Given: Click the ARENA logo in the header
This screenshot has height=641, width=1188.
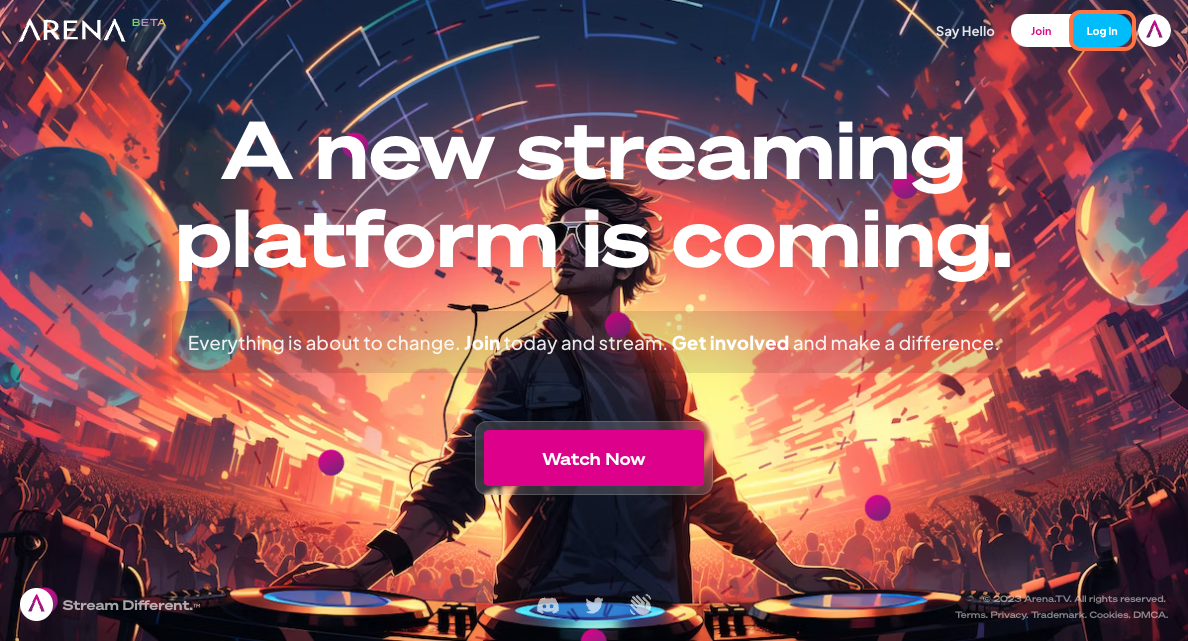Looking at the screenshot, I should [73, 30].
